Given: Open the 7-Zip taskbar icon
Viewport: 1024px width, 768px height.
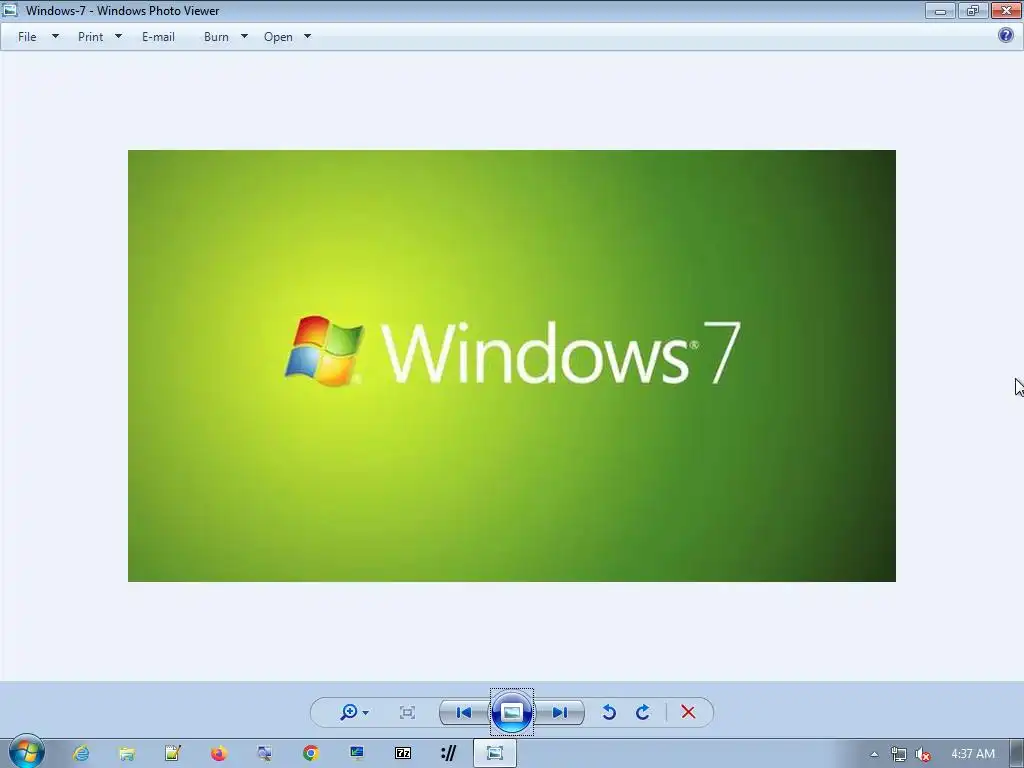Looking at the screenshot, I should pyautogui.click(x=403, y=754).
